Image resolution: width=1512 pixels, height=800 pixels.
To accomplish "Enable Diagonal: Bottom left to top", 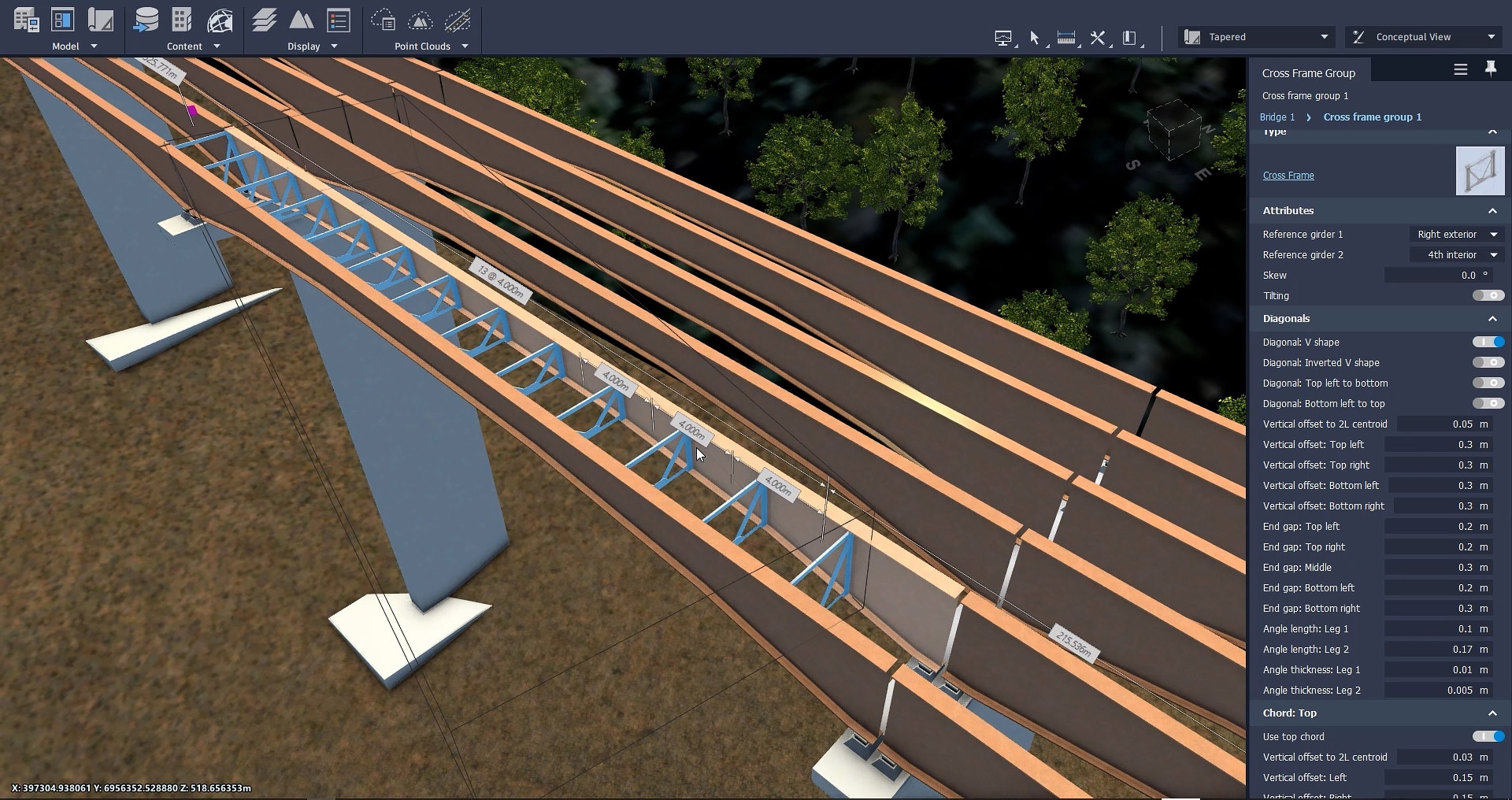I will pos(1488,403).
